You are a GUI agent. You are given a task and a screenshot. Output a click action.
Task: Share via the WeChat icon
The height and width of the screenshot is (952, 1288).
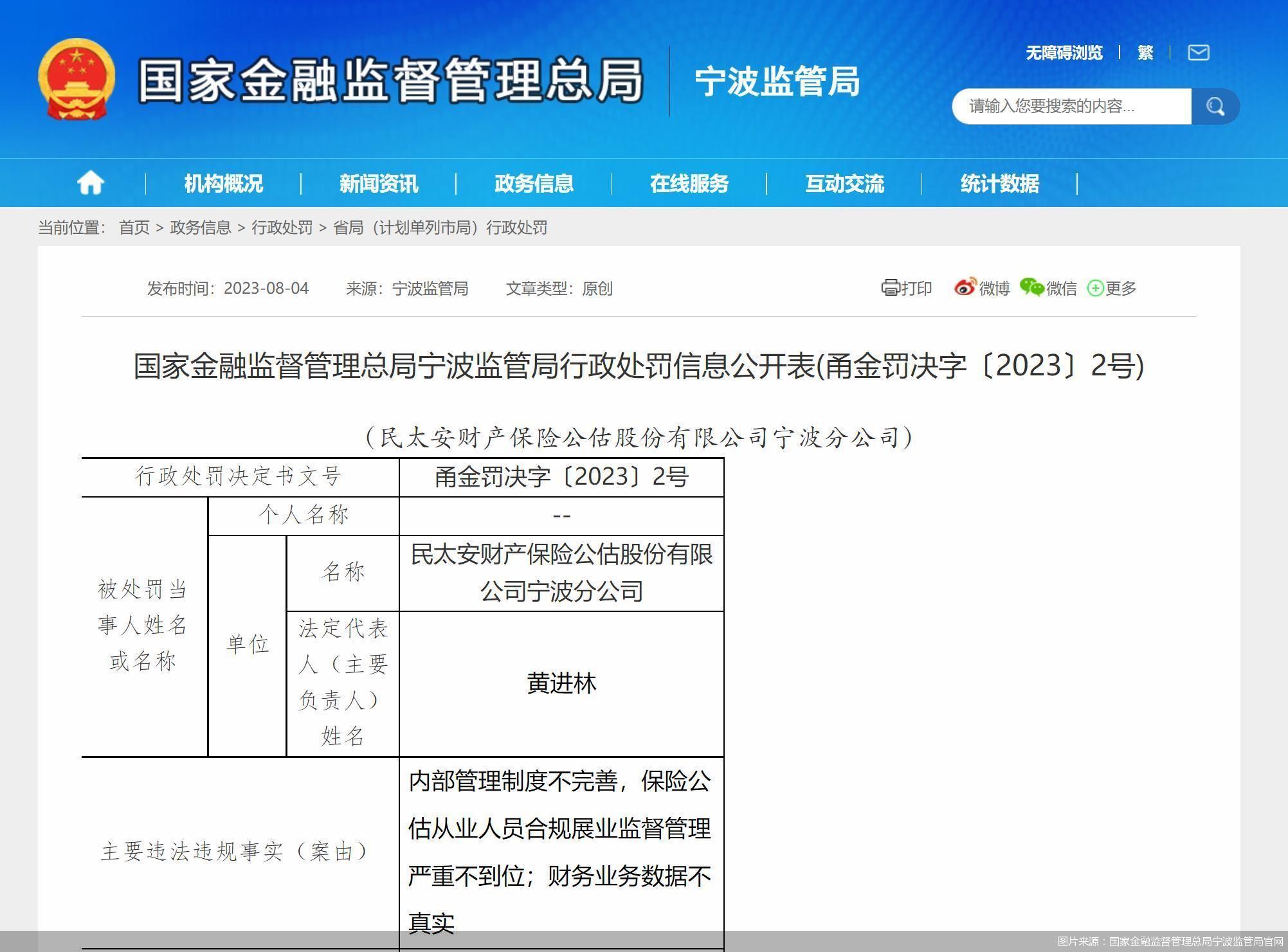pyautogui.click(x=1031, y=287)
